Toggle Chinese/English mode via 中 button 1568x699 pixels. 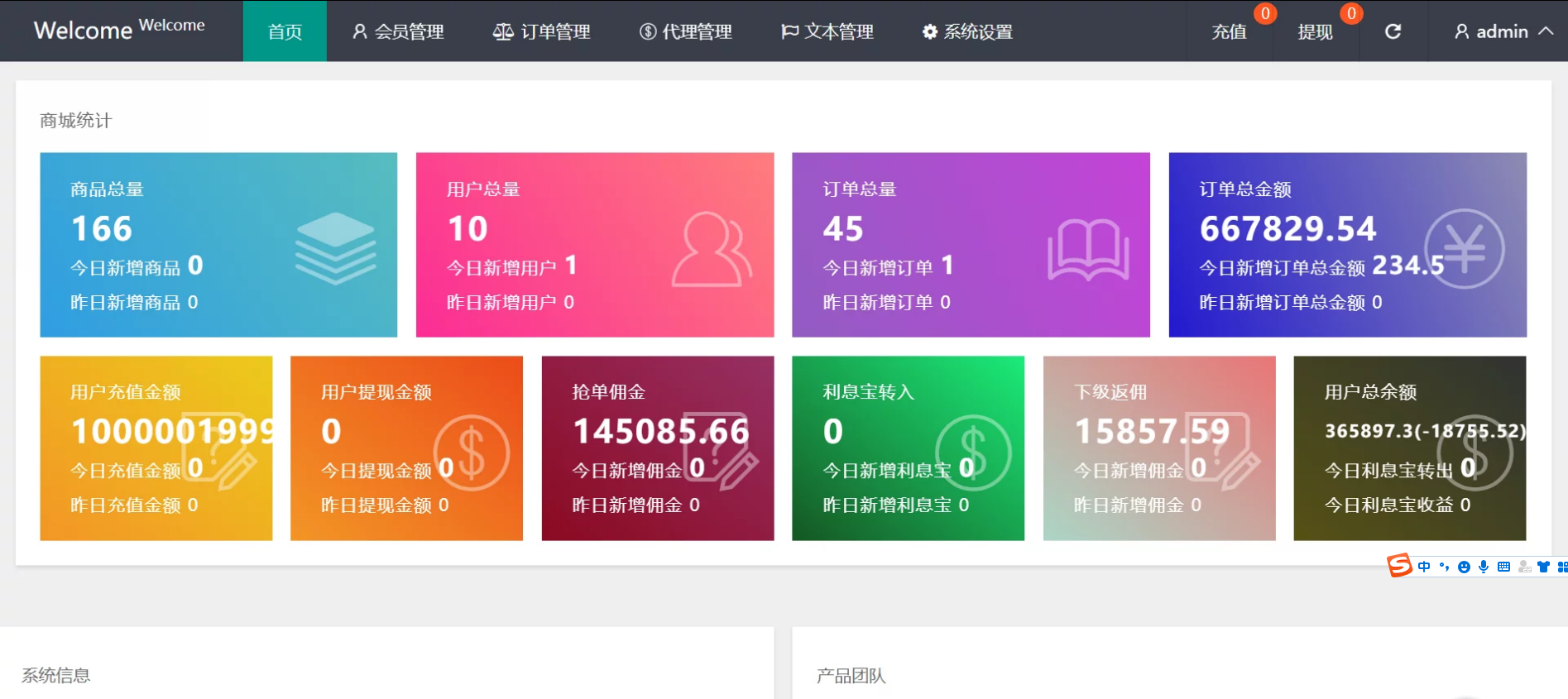[x=1423, y=567]
